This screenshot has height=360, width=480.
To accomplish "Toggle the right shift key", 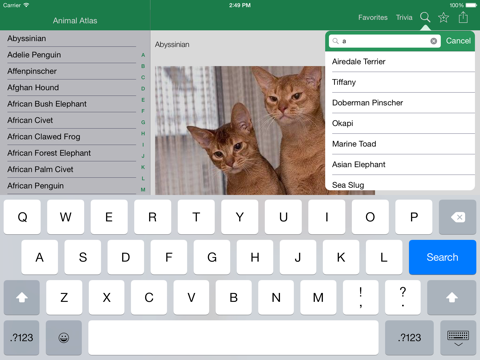I will click(452, 297).
